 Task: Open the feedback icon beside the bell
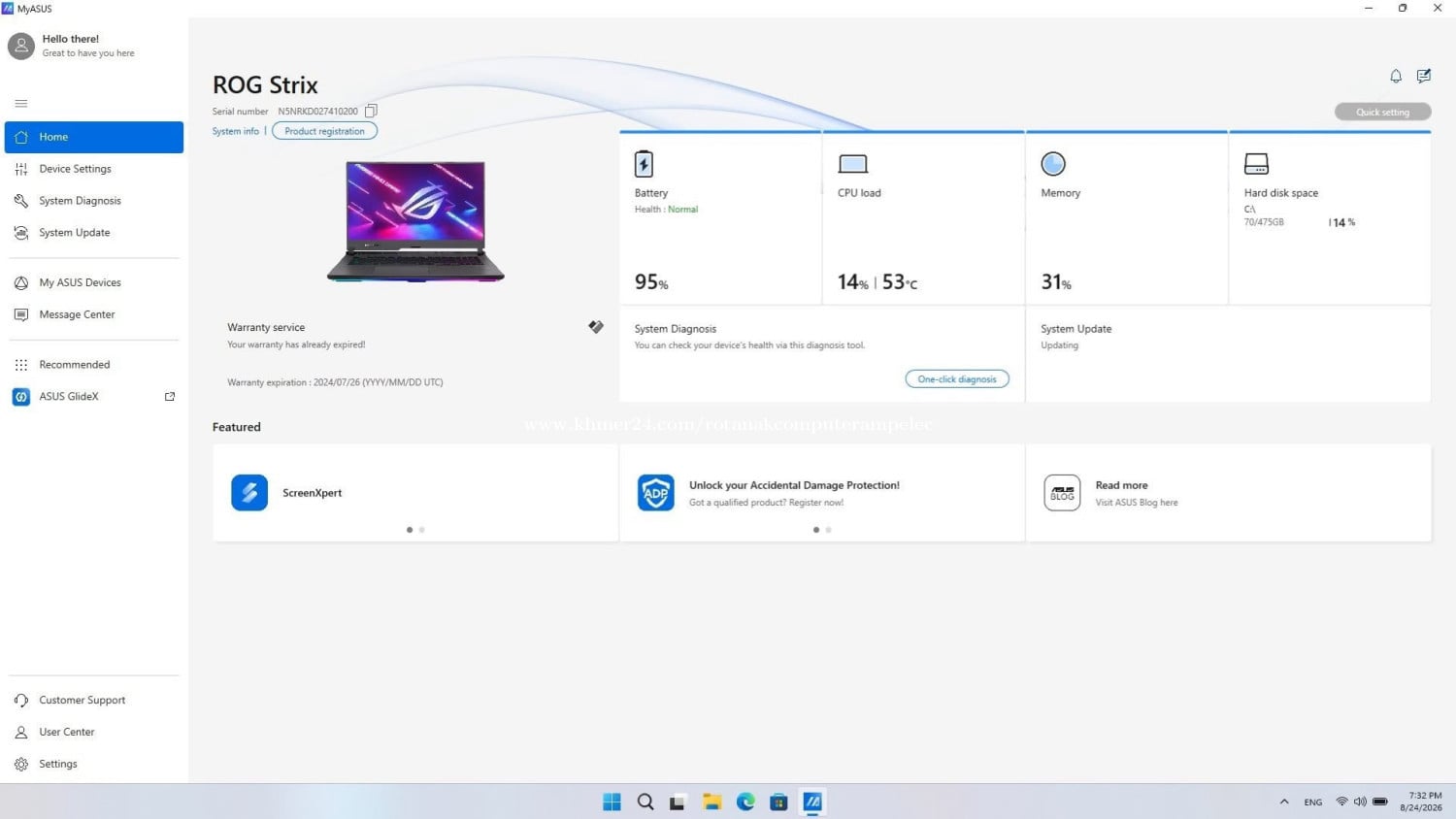click(x=1424, y=76)
